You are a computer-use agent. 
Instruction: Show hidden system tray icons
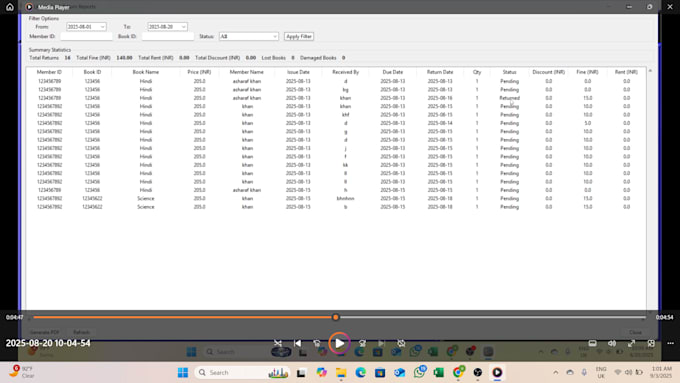point(556,373)
